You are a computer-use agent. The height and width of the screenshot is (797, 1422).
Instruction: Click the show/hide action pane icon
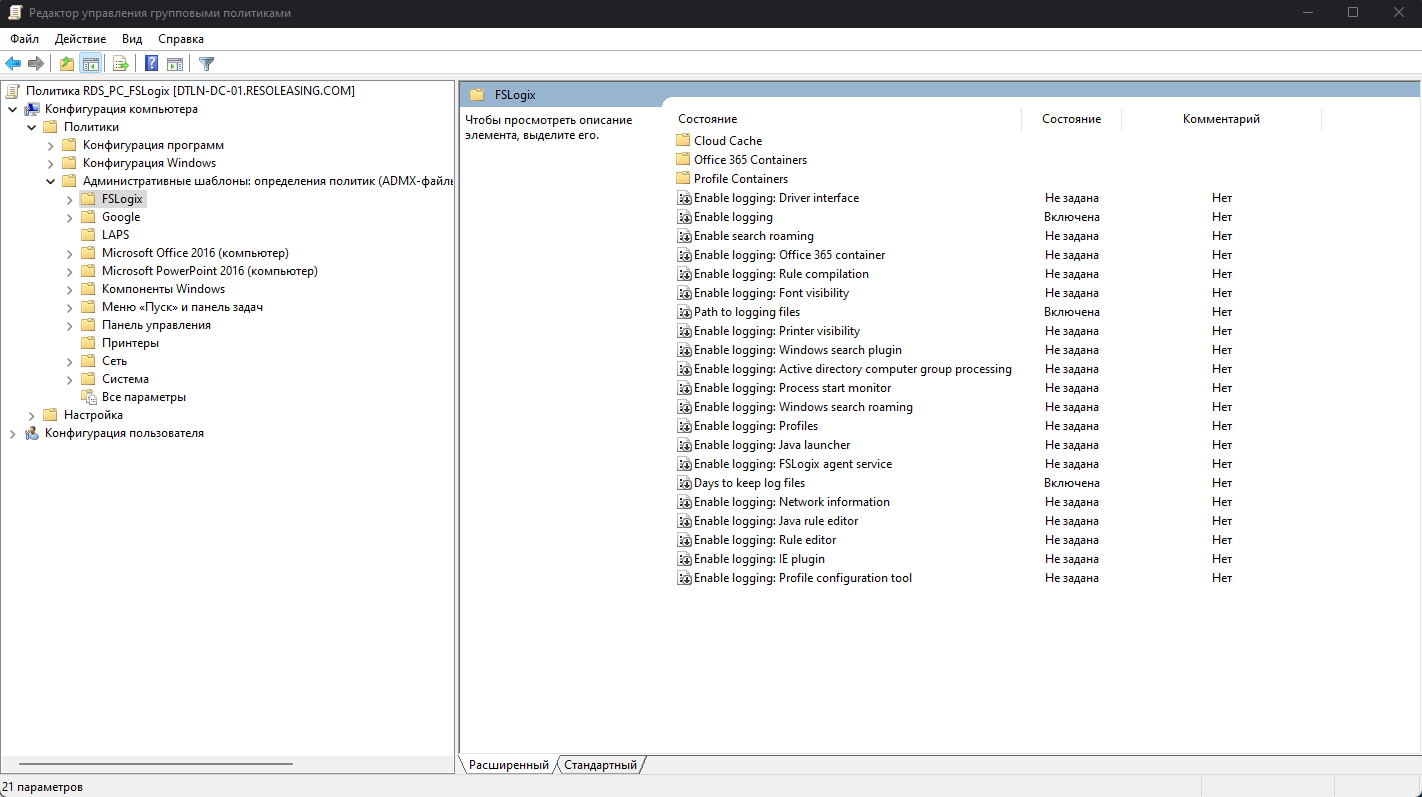175,63
